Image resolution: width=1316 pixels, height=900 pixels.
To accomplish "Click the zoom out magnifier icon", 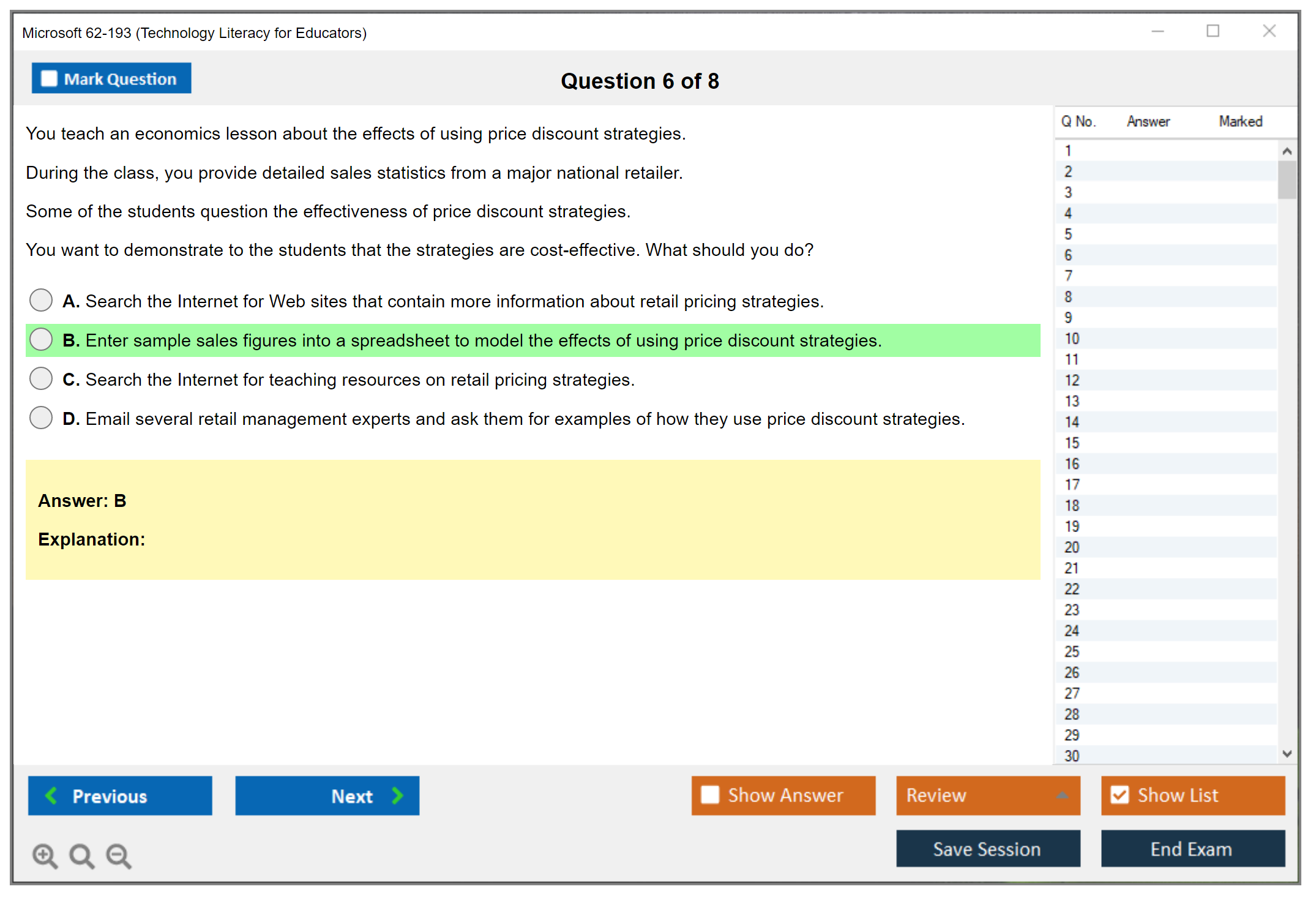I will [119, 855].
